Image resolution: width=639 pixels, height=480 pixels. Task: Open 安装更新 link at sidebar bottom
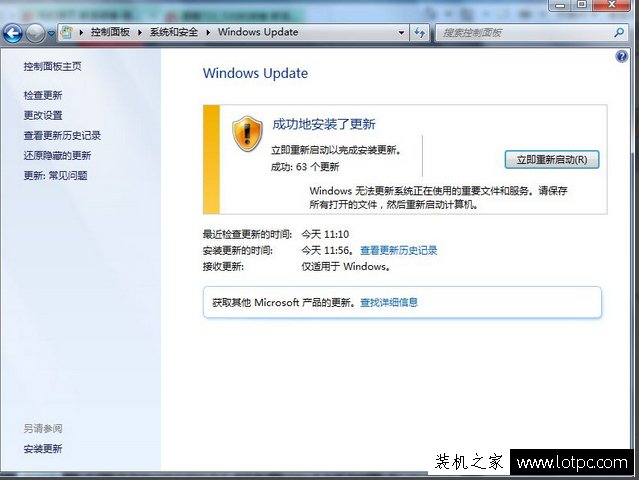[x=43, y=449]
